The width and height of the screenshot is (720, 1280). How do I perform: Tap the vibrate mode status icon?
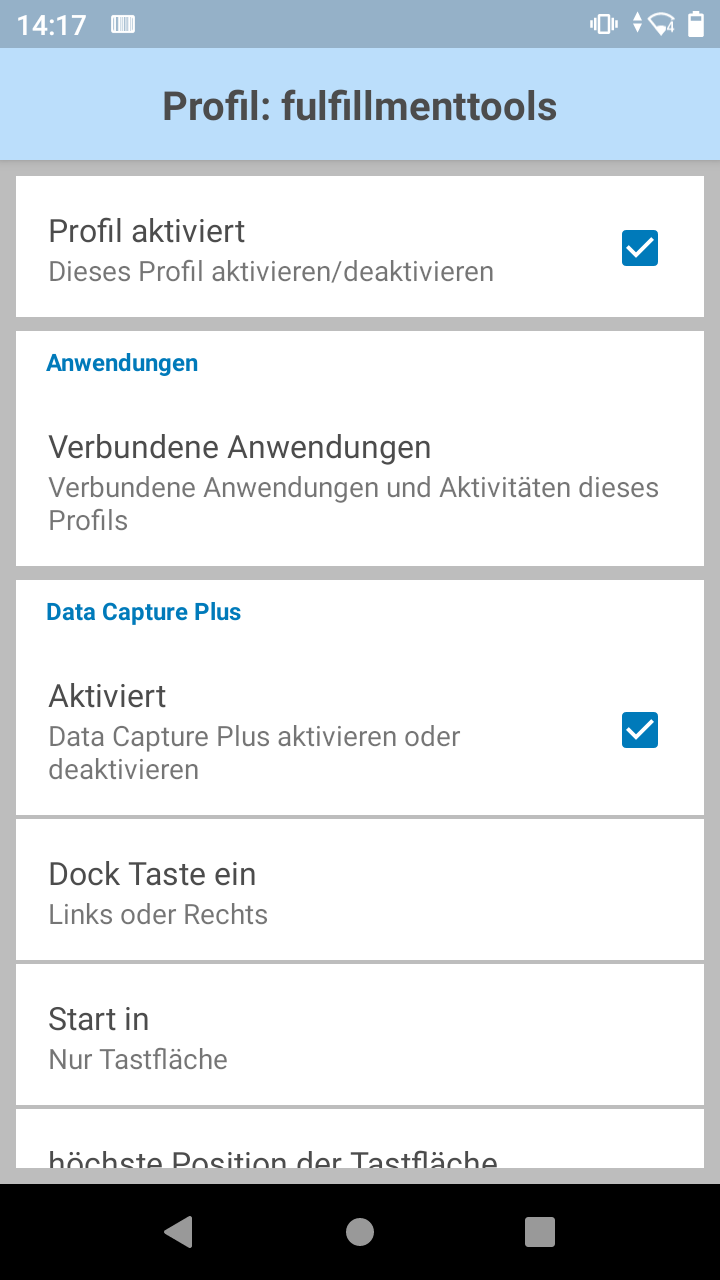pos(604,24)
